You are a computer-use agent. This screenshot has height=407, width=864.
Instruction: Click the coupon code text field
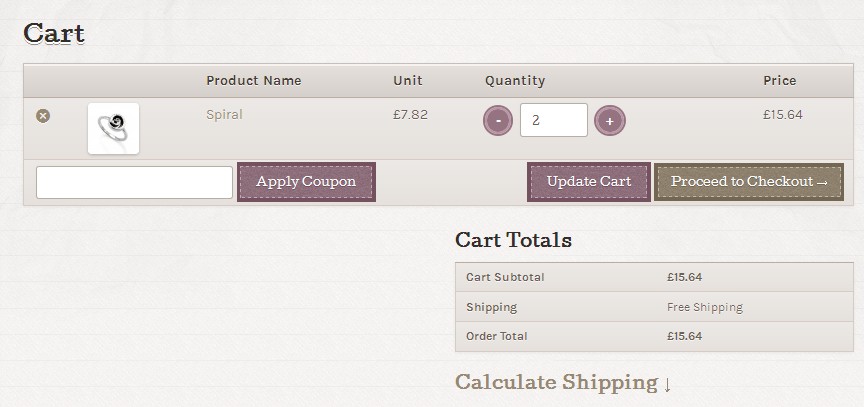pos(134,182)
